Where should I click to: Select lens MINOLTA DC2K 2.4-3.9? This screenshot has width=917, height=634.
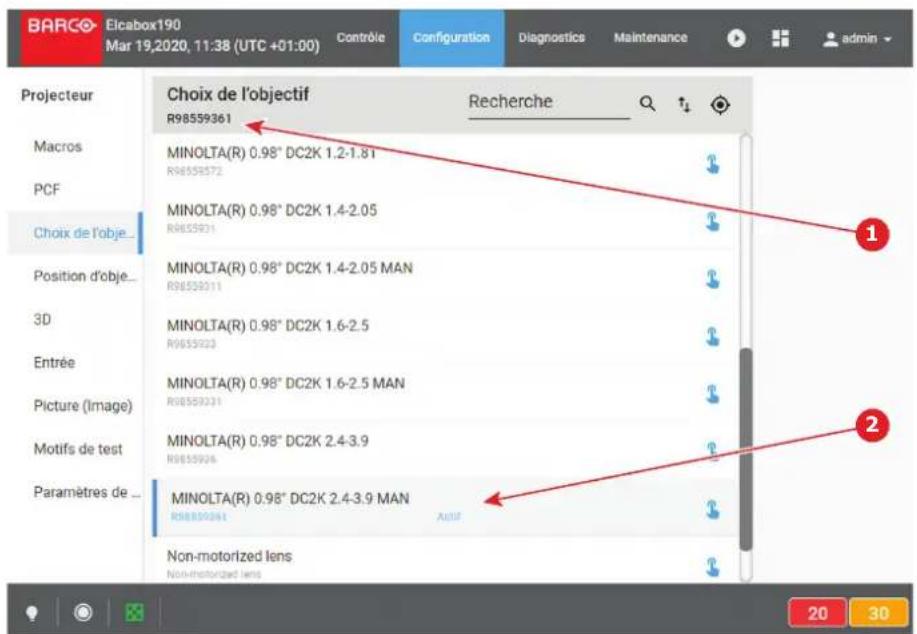click(444, 449)
